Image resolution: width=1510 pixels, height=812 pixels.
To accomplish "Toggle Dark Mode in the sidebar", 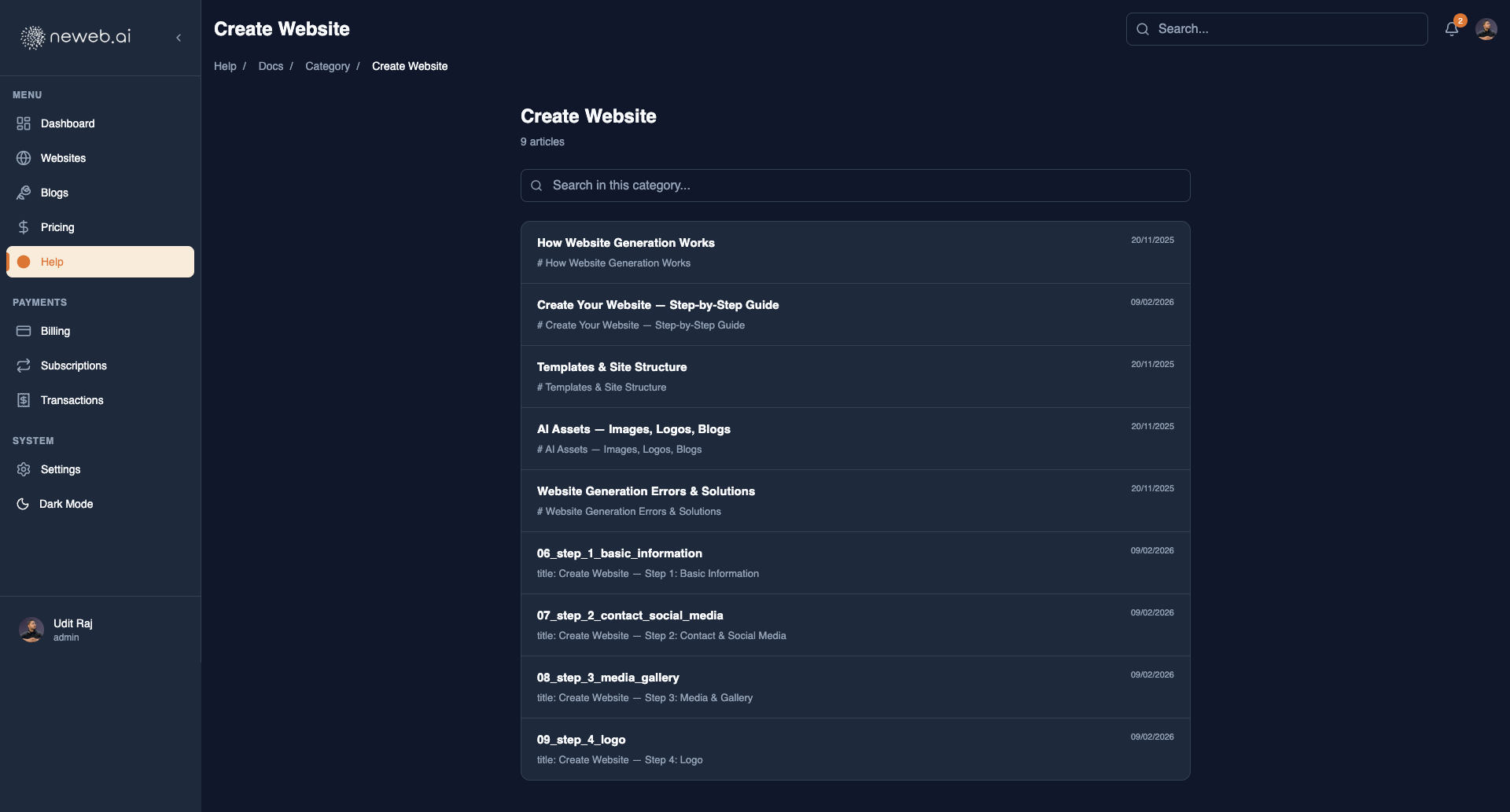I will (65, 504).
